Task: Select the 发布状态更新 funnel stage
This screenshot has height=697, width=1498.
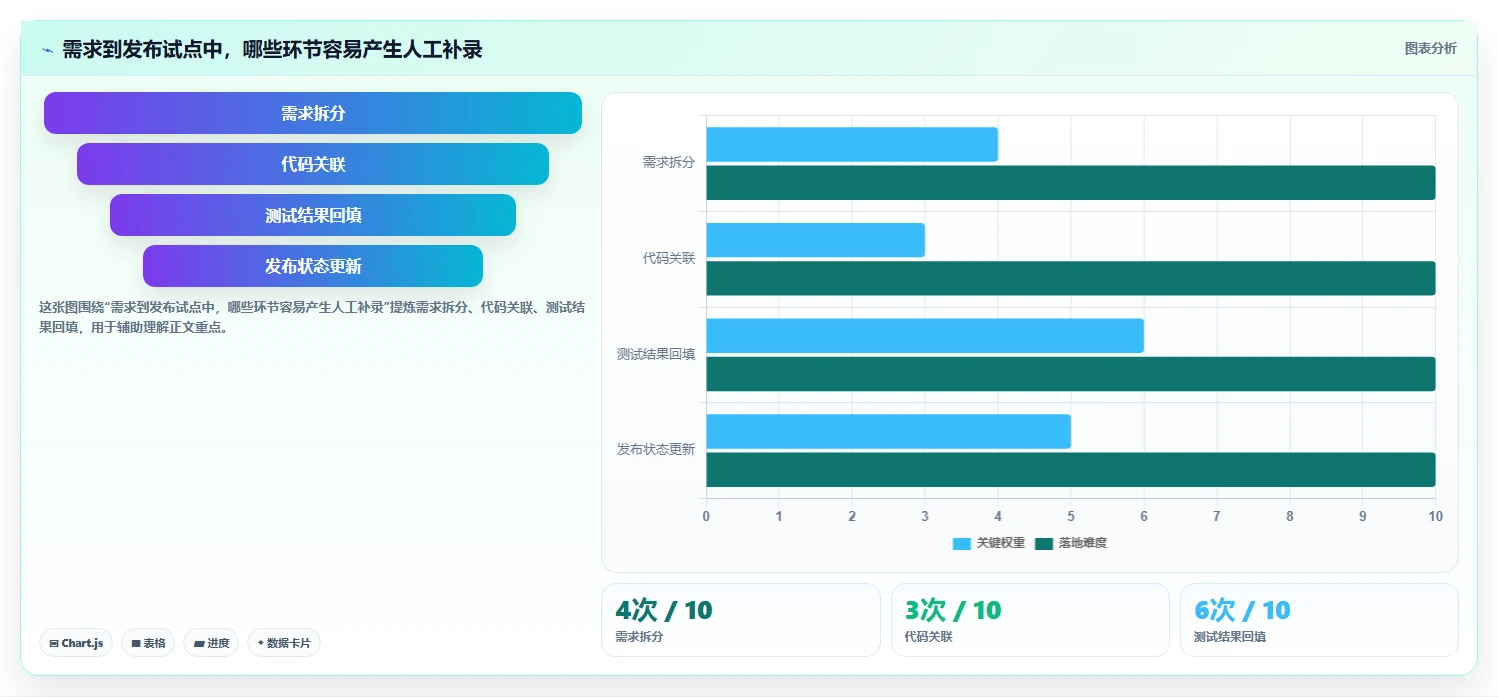Action: [x=313, y=266]
